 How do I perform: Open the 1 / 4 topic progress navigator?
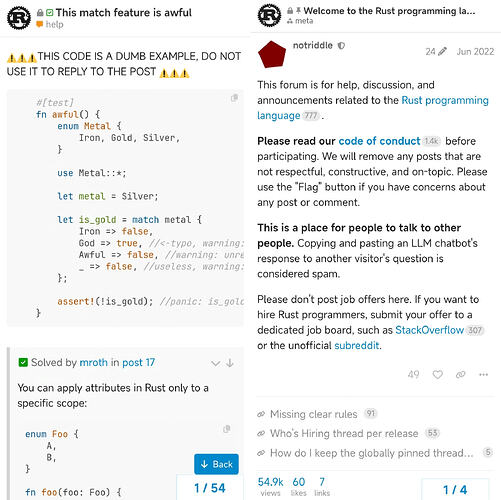tap(455, 489)
